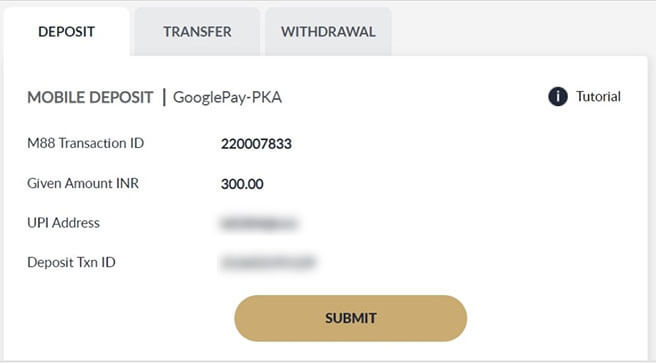Open the WITHDRAWAL tab
The height and width of the screenshot is (363, 656).
328,32
